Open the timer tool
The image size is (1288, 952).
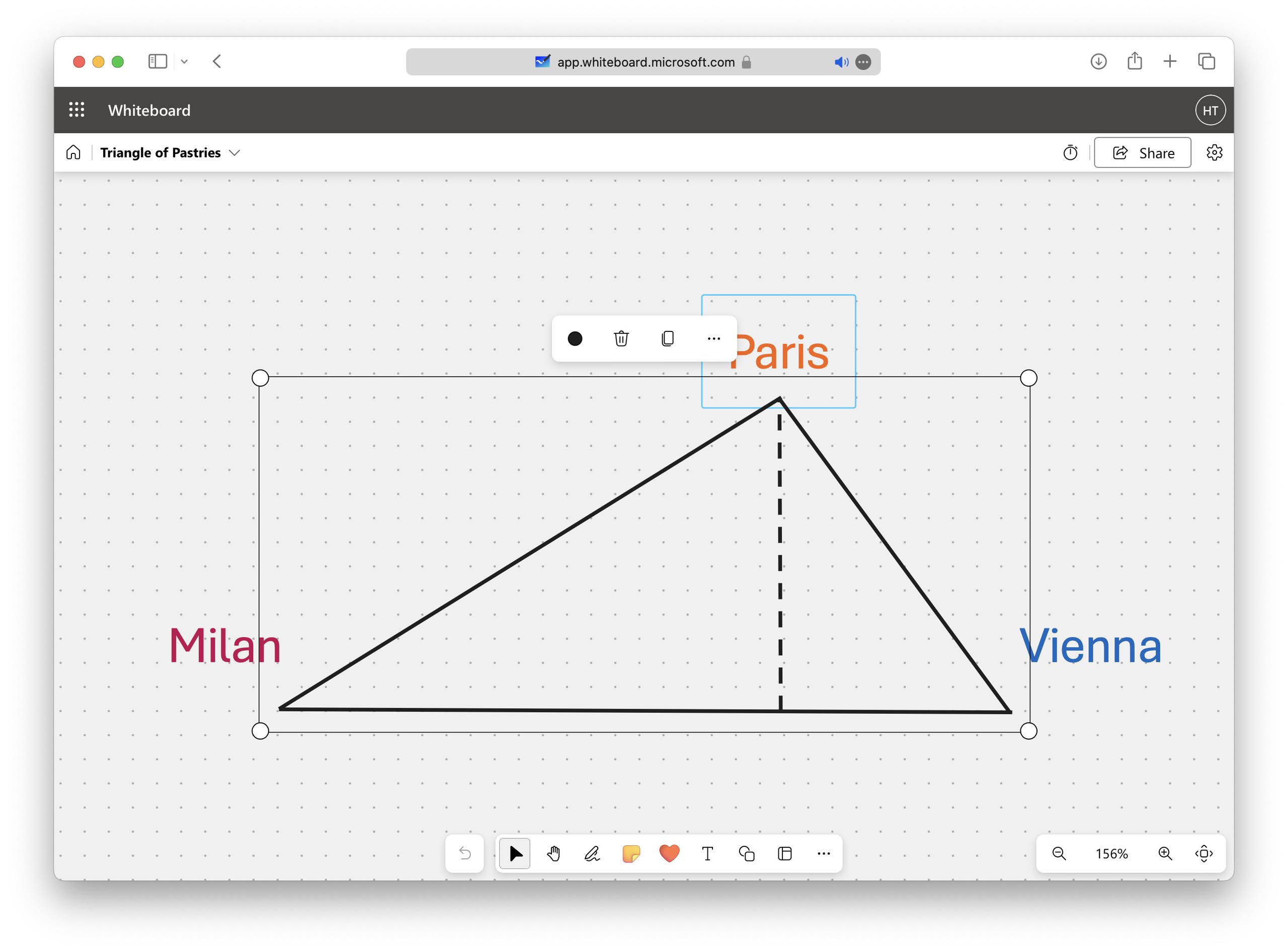click(1070, 153)
